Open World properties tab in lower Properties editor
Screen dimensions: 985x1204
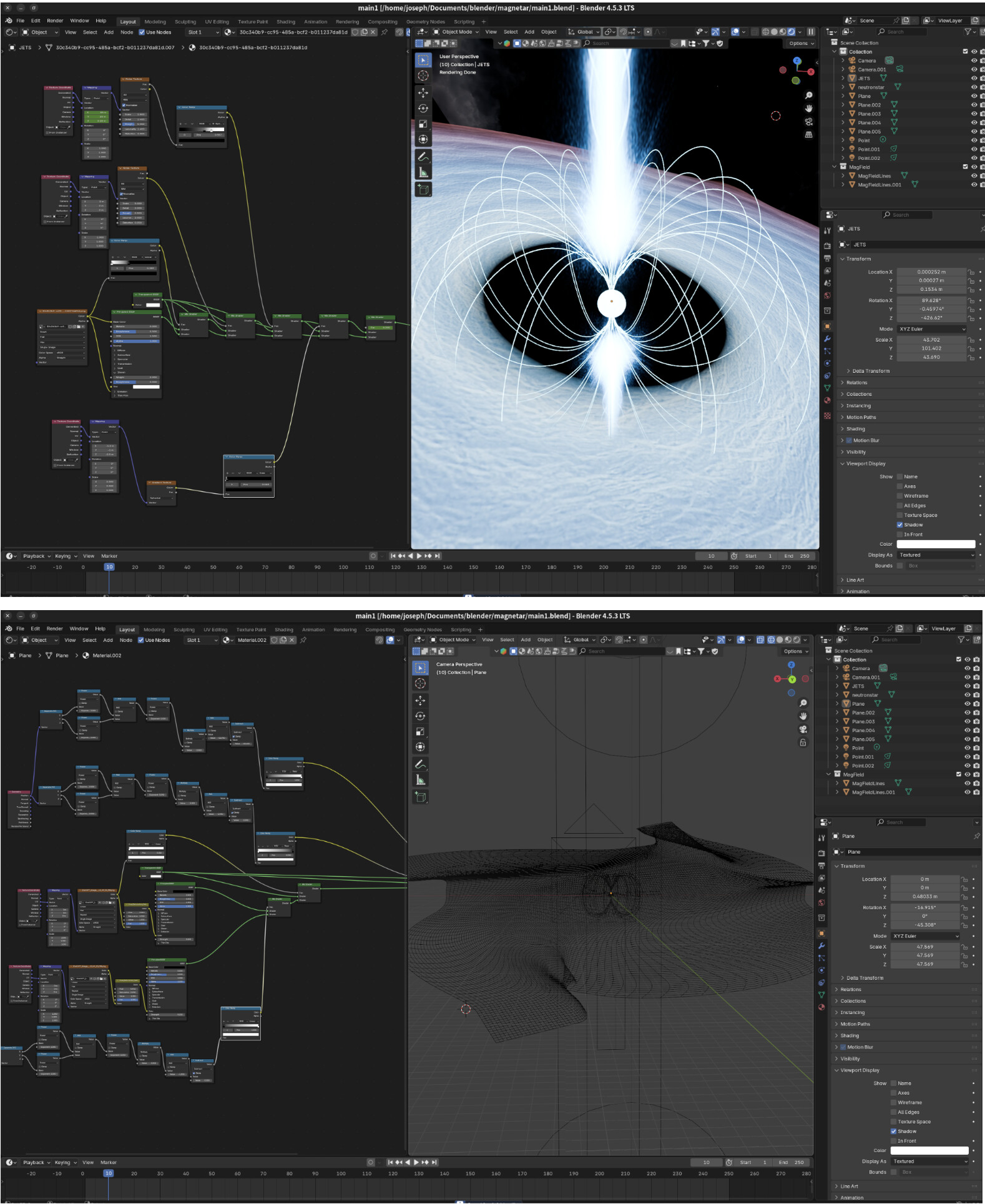821,902
